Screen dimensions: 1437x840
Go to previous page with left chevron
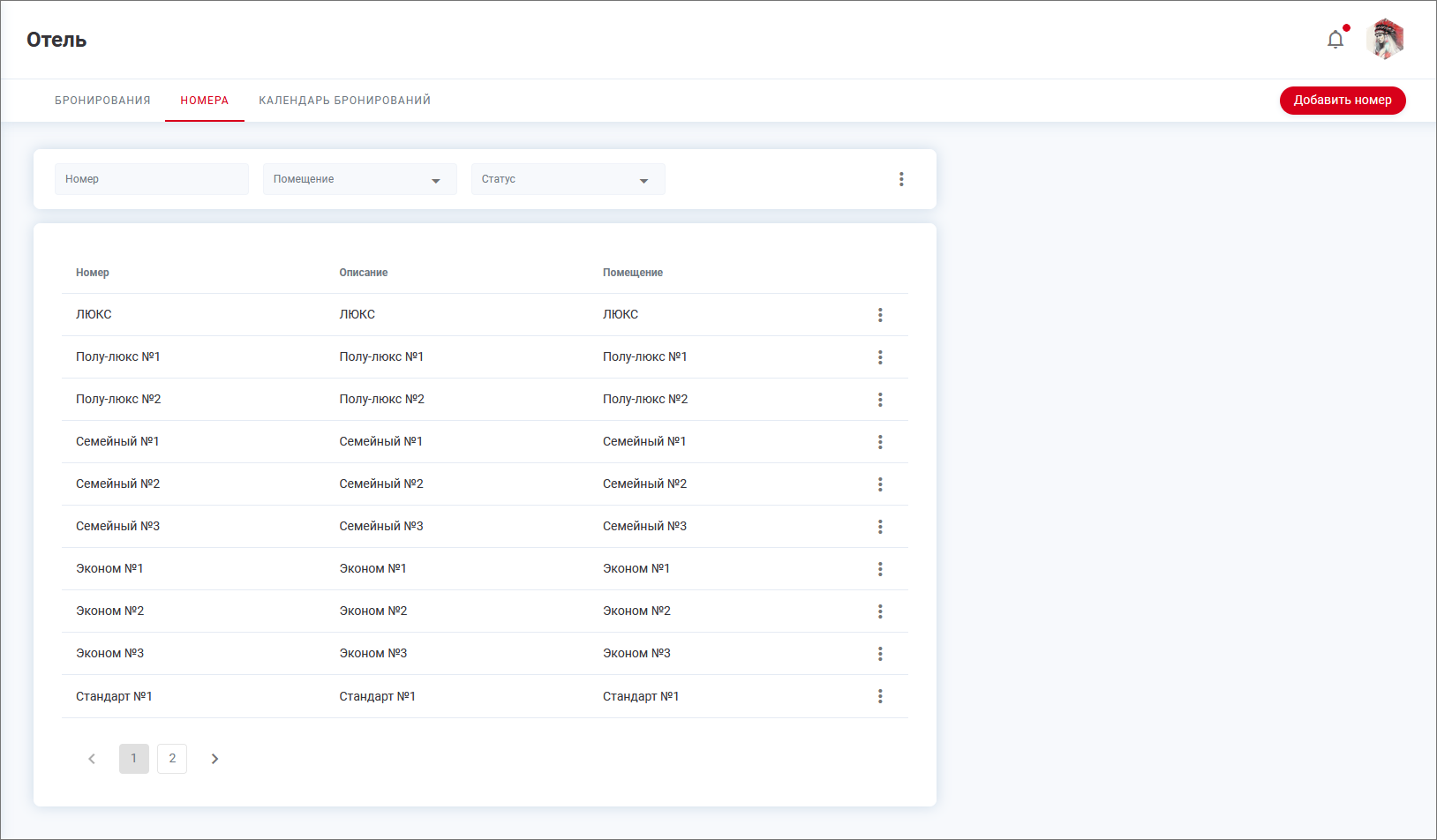92,759
